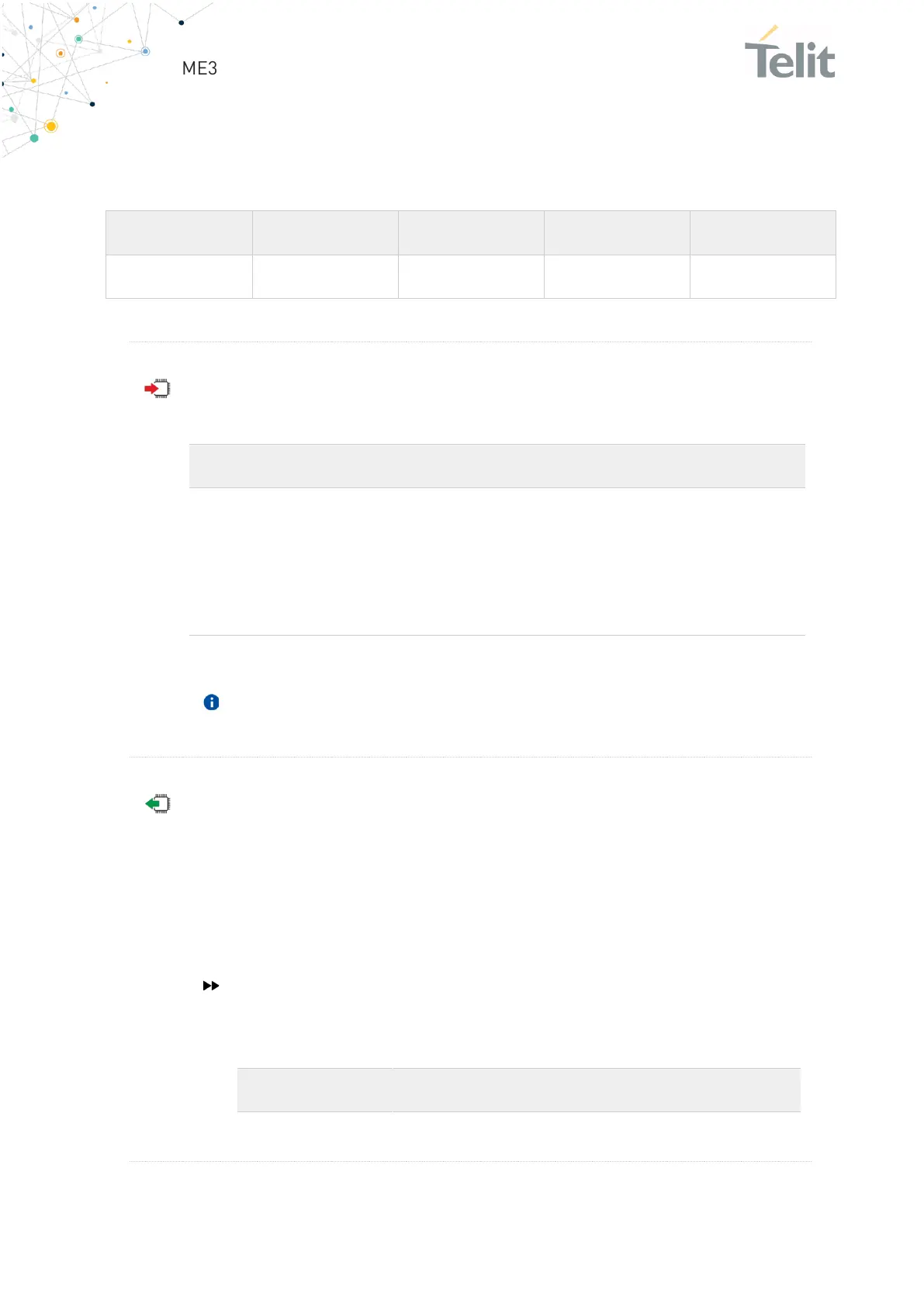Click the last white cell under top table header
This screenshot has width=924, height=1307.
pyautogui.click(x=763, y=277)
